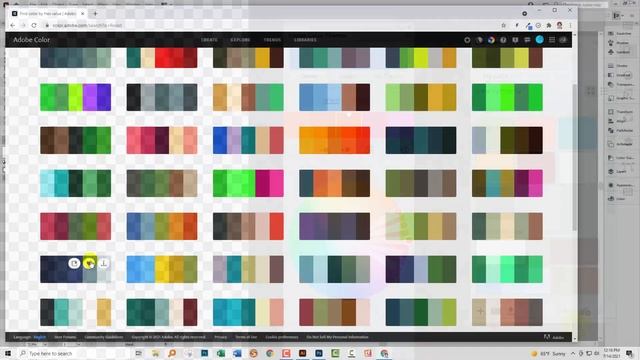Go back using the browser back arrow
Viewport: 640px width, 360px height.
pos(13,25)
